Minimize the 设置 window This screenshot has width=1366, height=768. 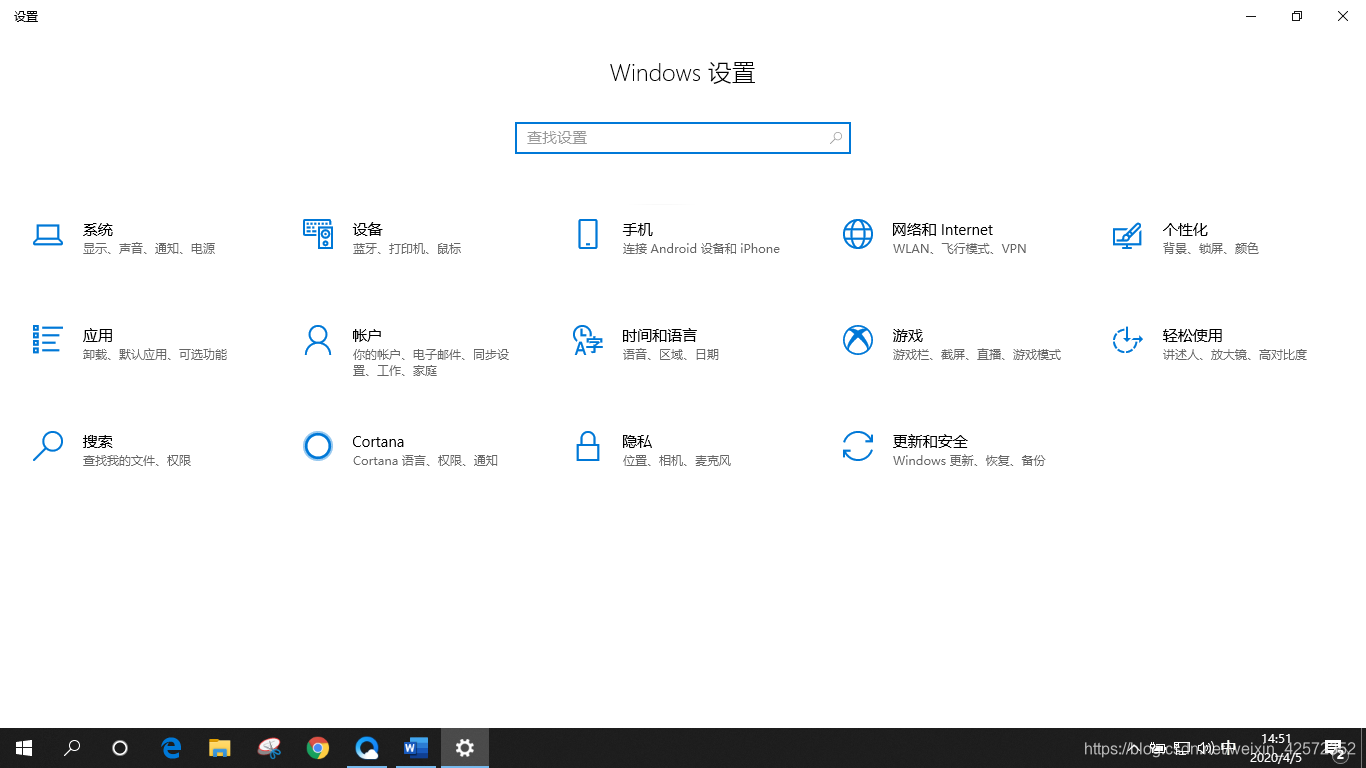1251,16
